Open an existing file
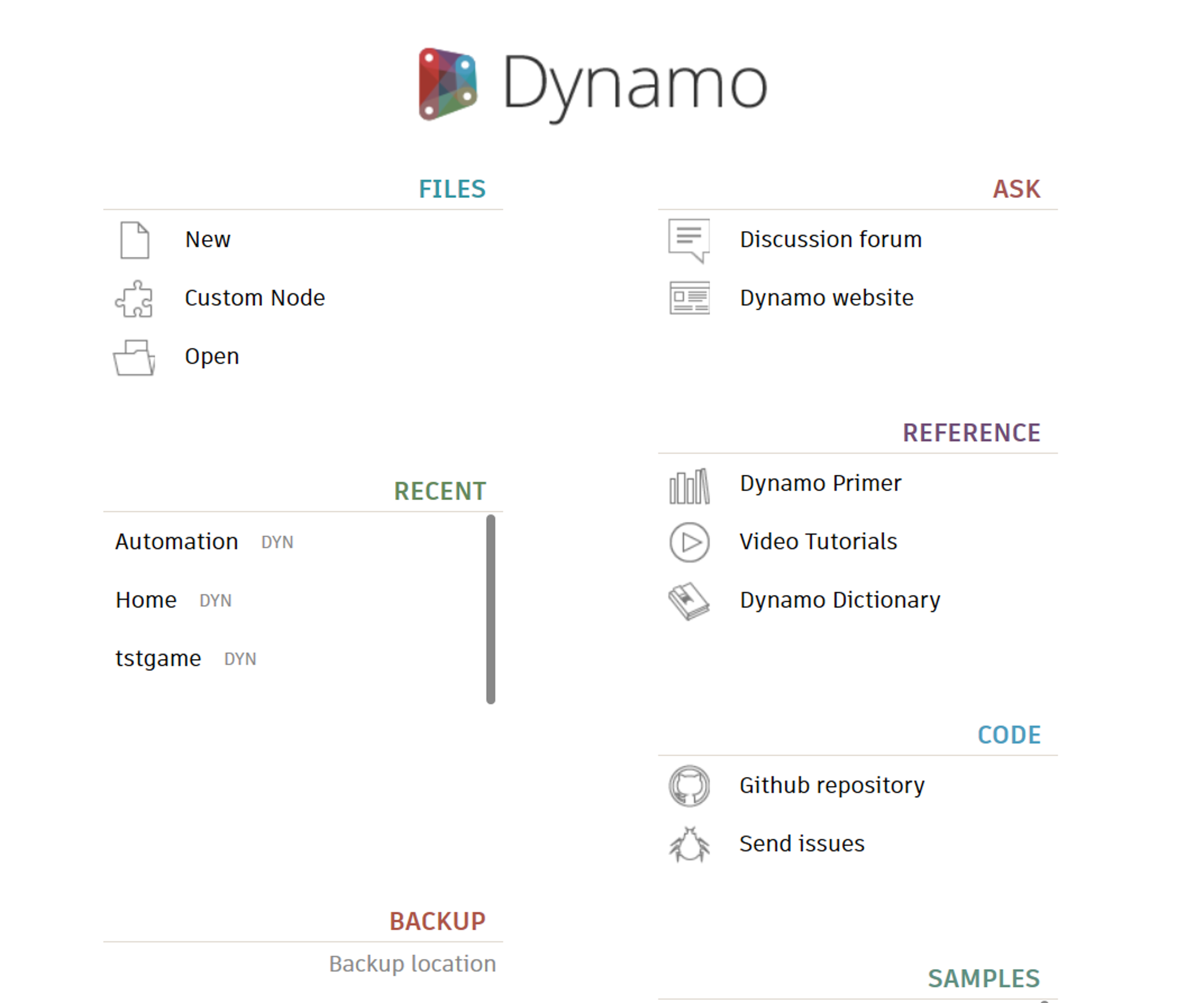This screenshot has width=1204, height=1003. pyautogui.click(x=211, y=357)
